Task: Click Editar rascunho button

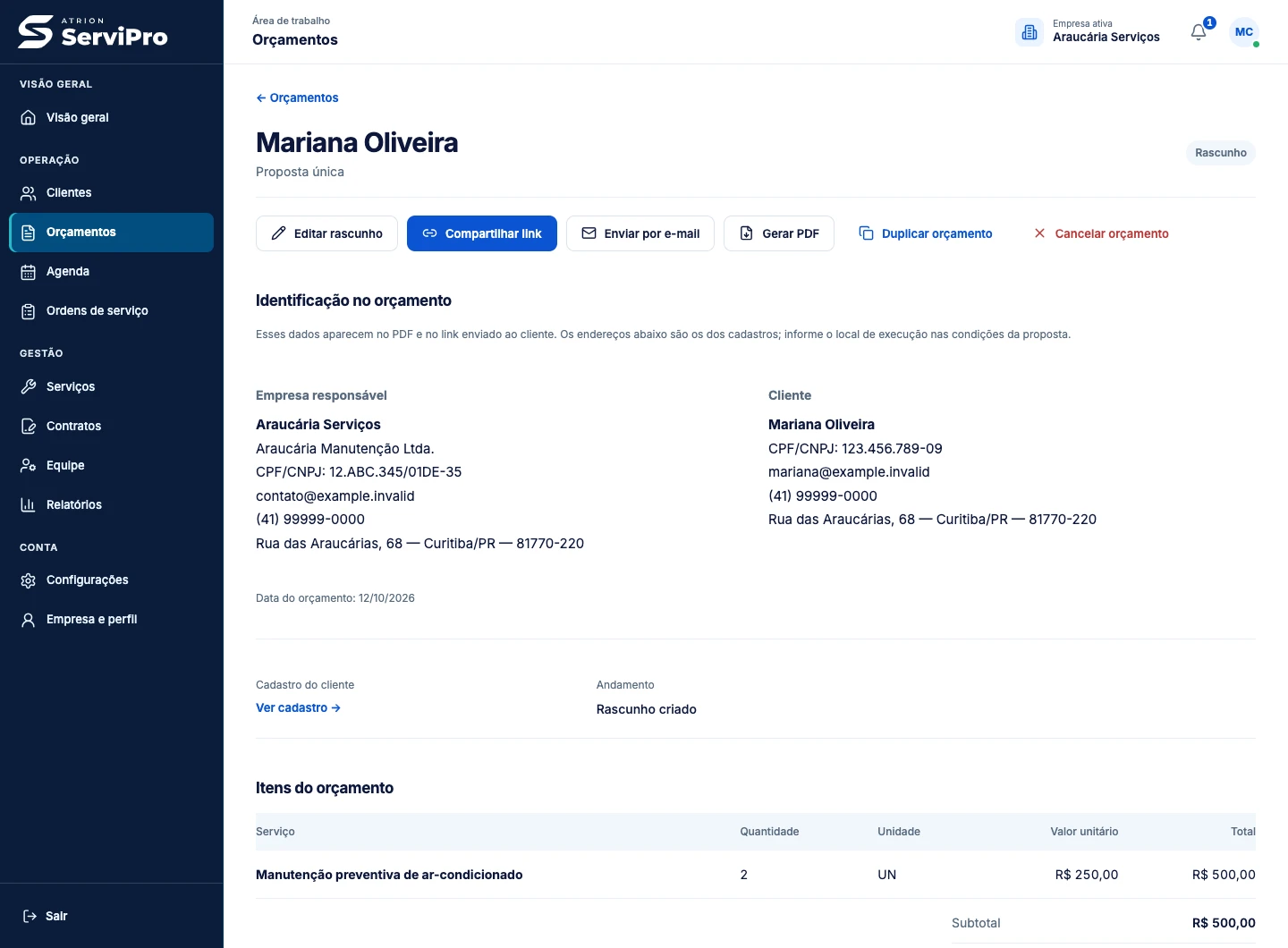Action: tap(326, 233)
